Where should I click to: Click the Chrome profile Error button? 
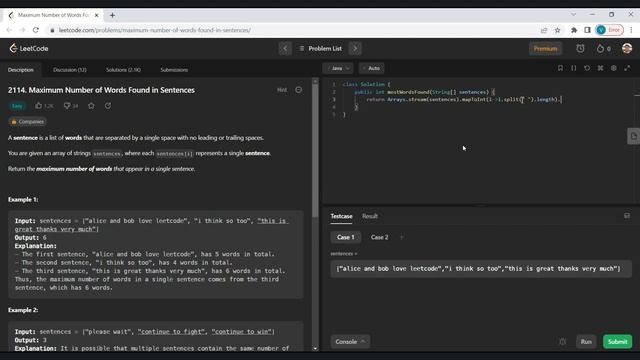click(609, 30)
